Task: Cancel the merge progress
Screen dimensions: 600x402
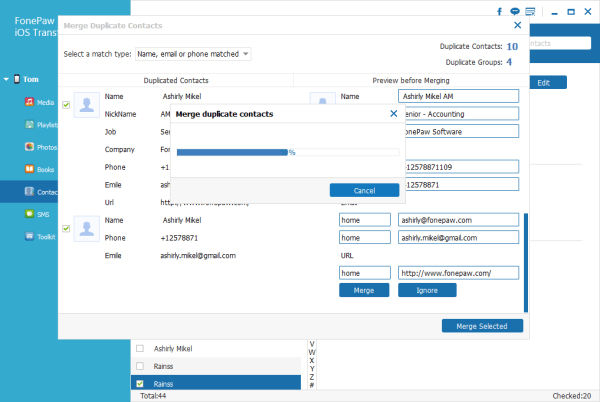Action: click(364, 190)
